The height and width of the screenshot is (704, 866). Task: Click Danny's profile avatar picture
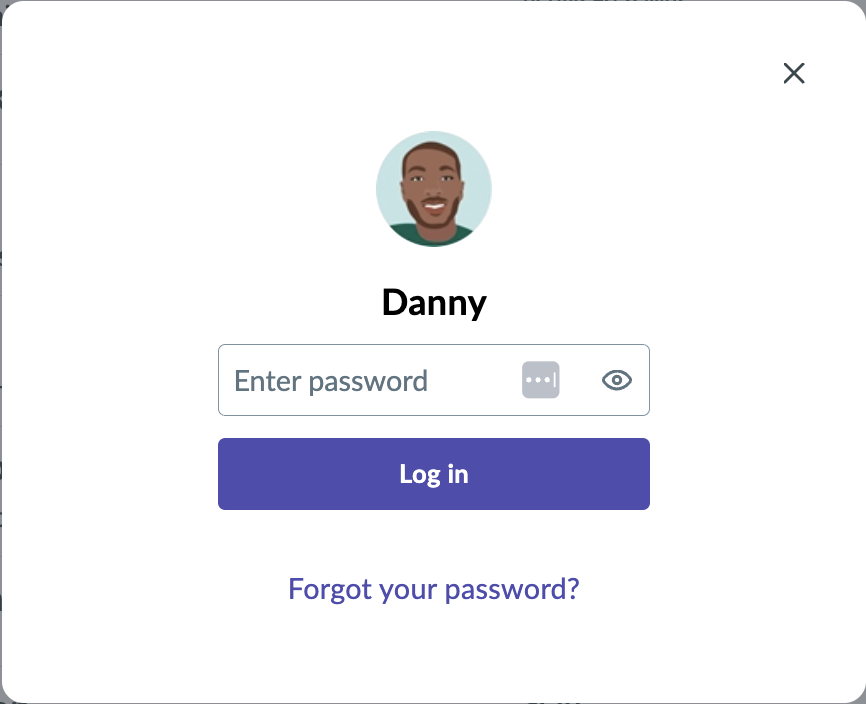point(434,189)
